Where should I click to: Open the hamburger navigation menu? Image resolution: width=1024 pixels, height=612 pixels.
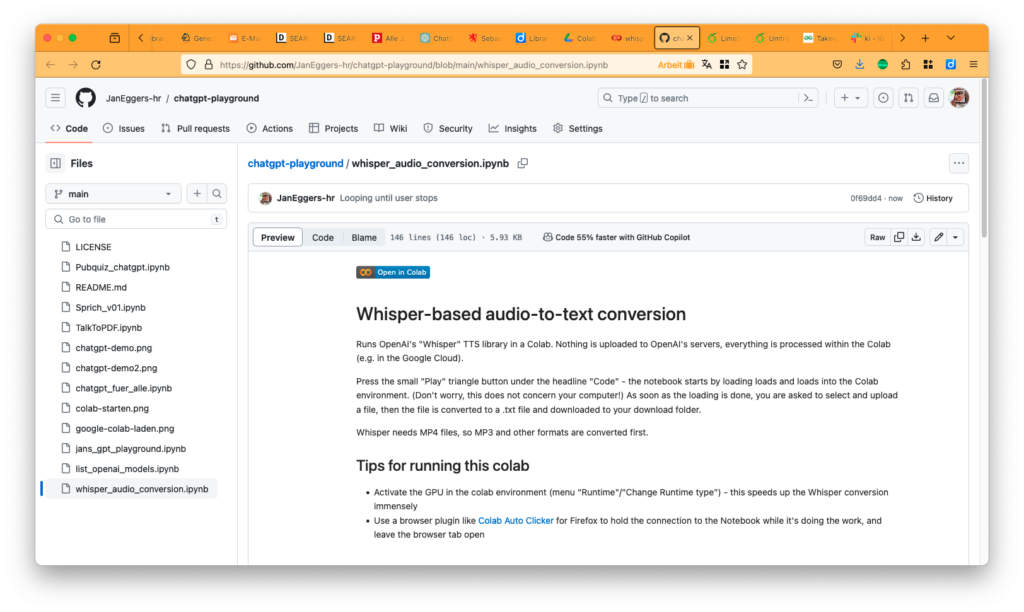pos(56,98)
